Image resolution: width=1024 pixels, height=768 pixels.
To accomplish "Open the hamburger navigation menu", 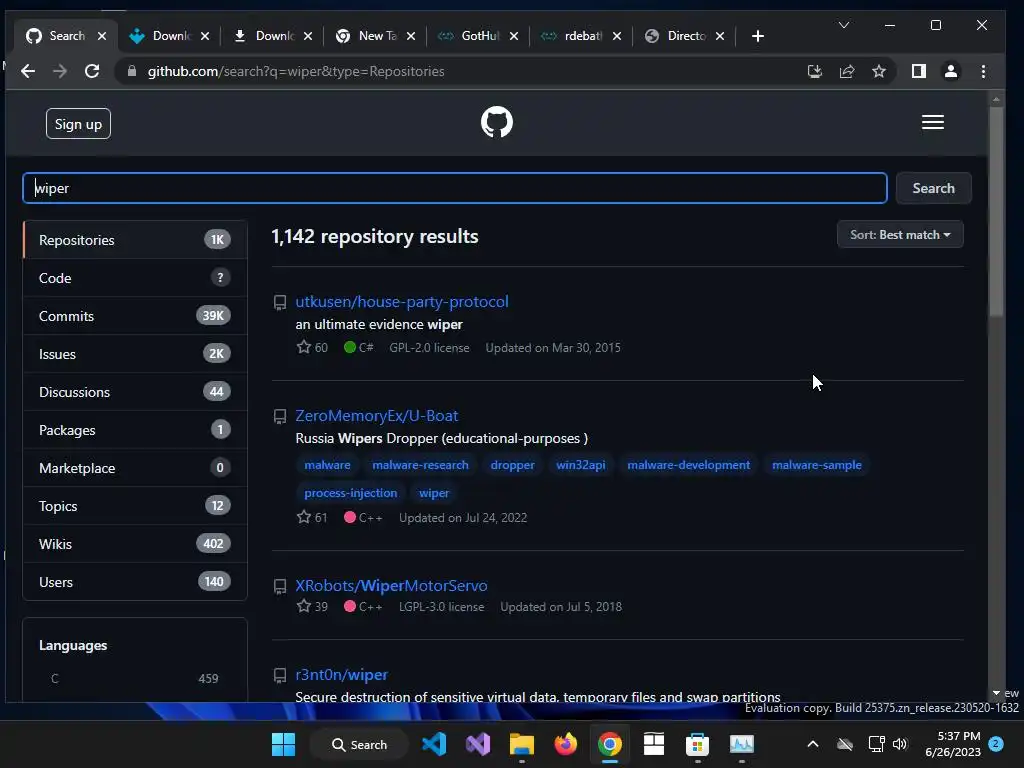I will coord(933,122).
